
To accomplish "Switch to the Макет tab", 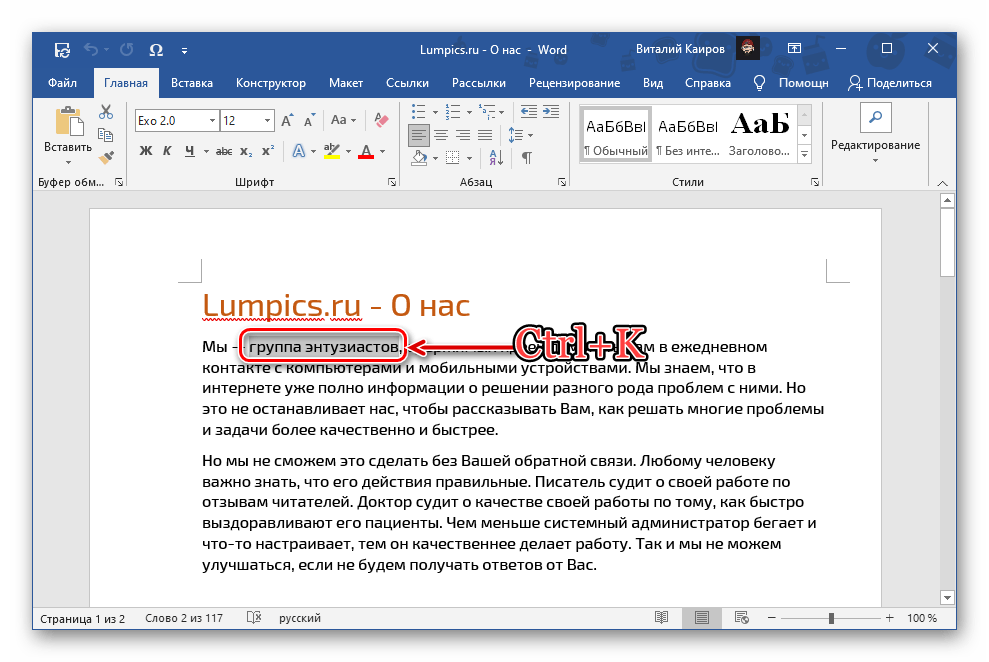I will (x=346, y=83).
